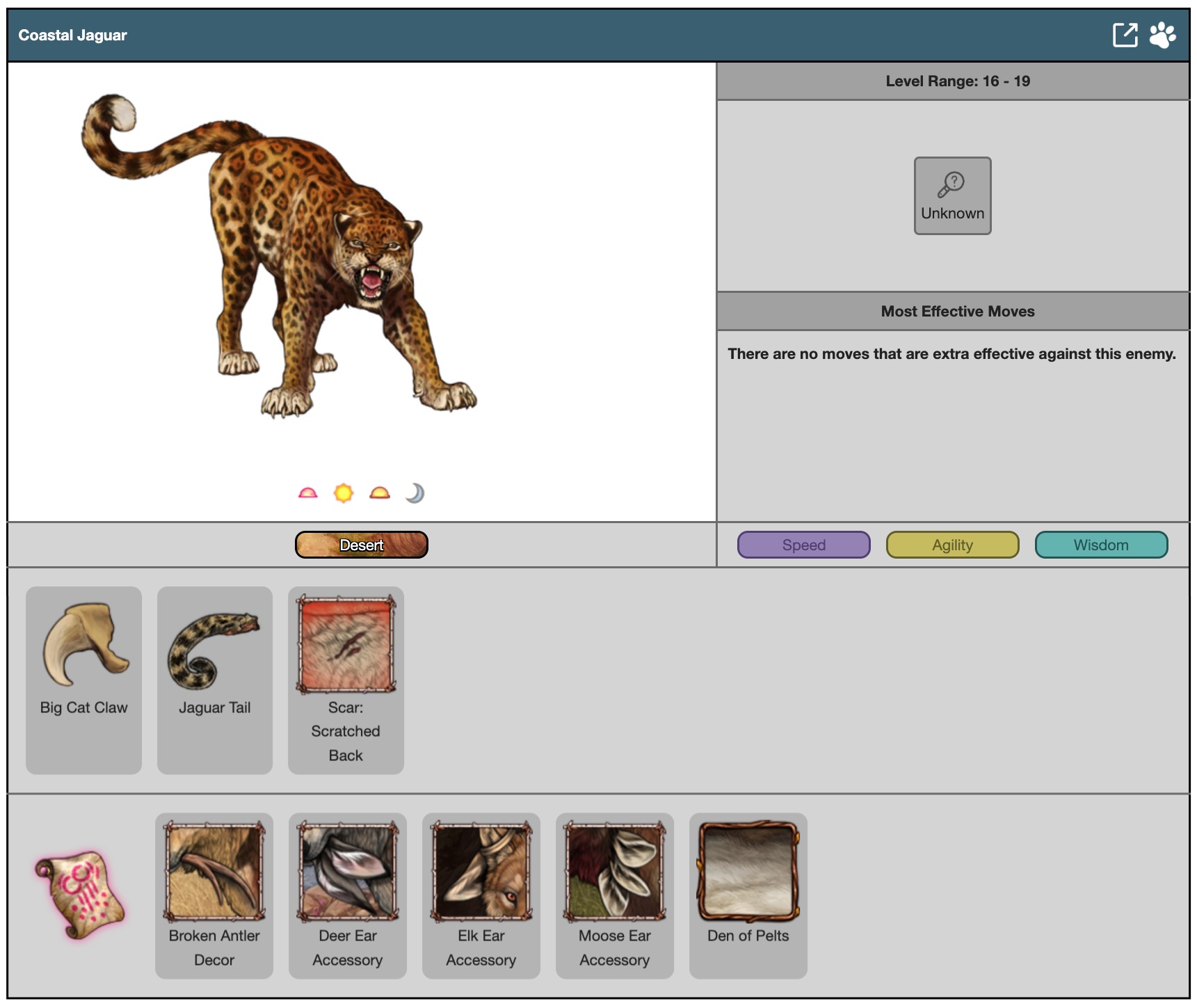1197x1008 pixels.
Task: Click the teal Wisdom stat badge
Action: point(1100,545)
